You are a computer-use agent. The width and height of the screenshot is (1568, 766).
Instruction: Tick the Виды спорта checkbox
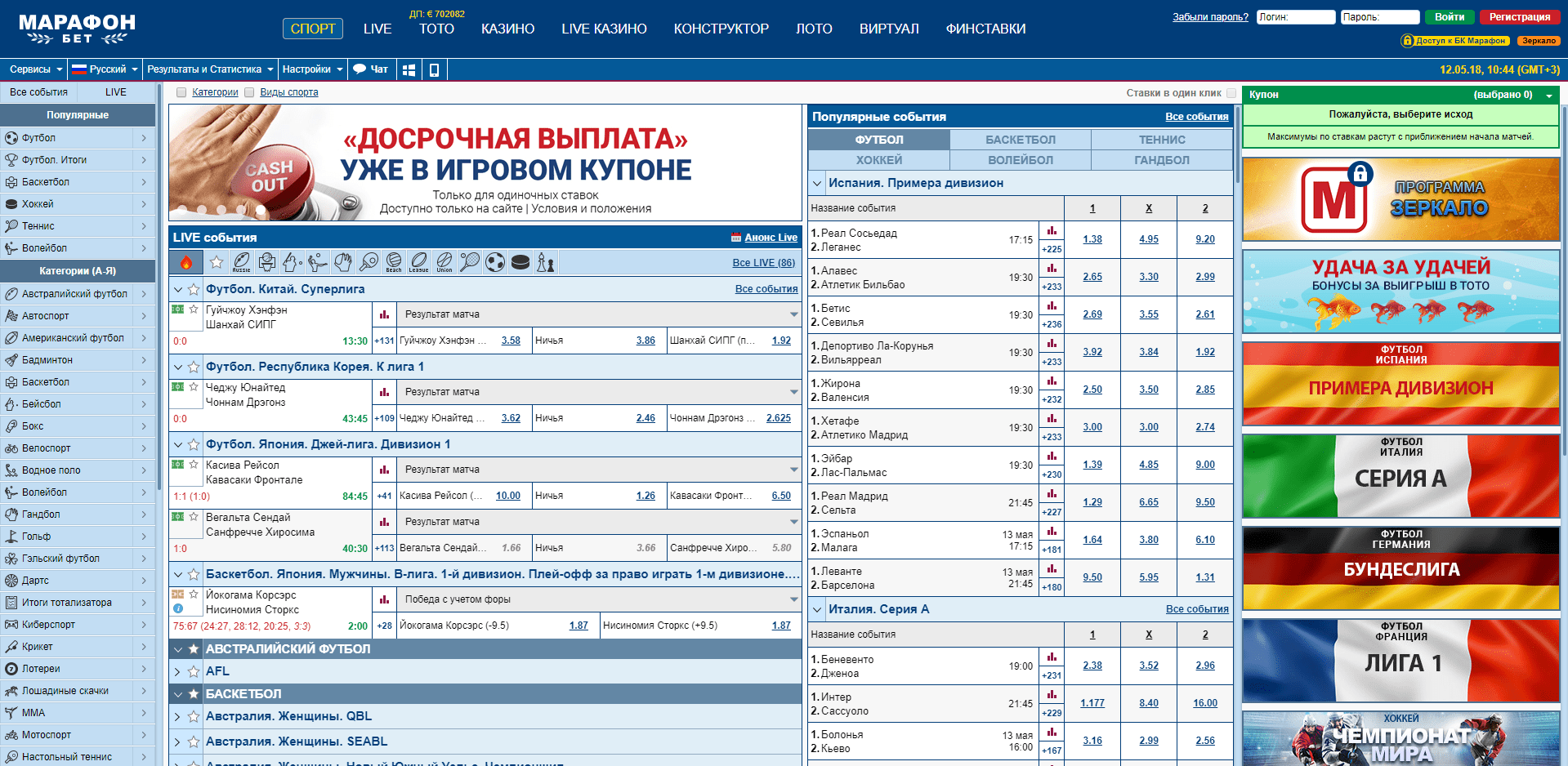pyautogui.click(x=249, y=92)
